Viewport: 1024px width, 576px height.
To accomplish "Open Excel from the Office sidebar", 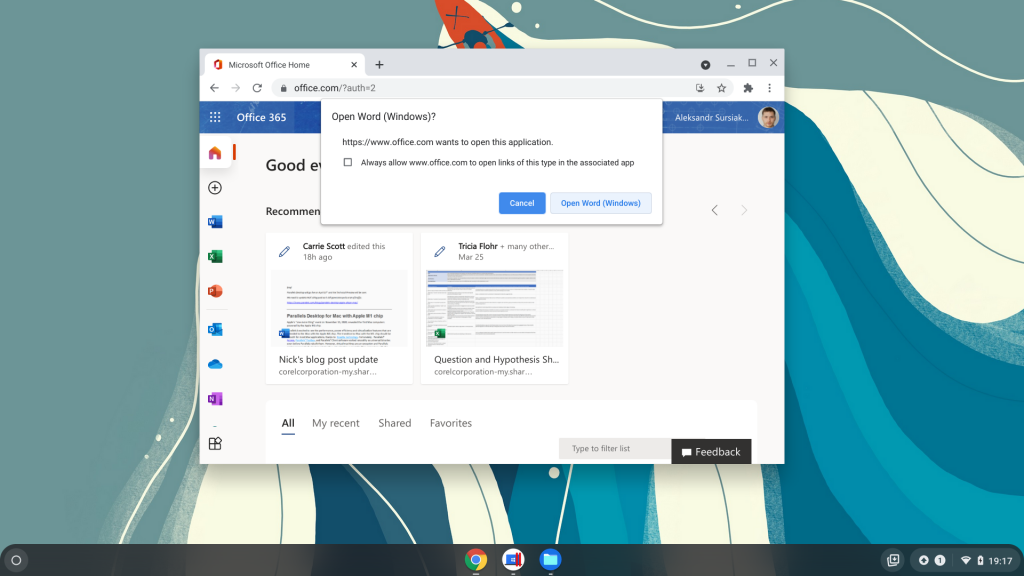I will [x=215, y=257].
